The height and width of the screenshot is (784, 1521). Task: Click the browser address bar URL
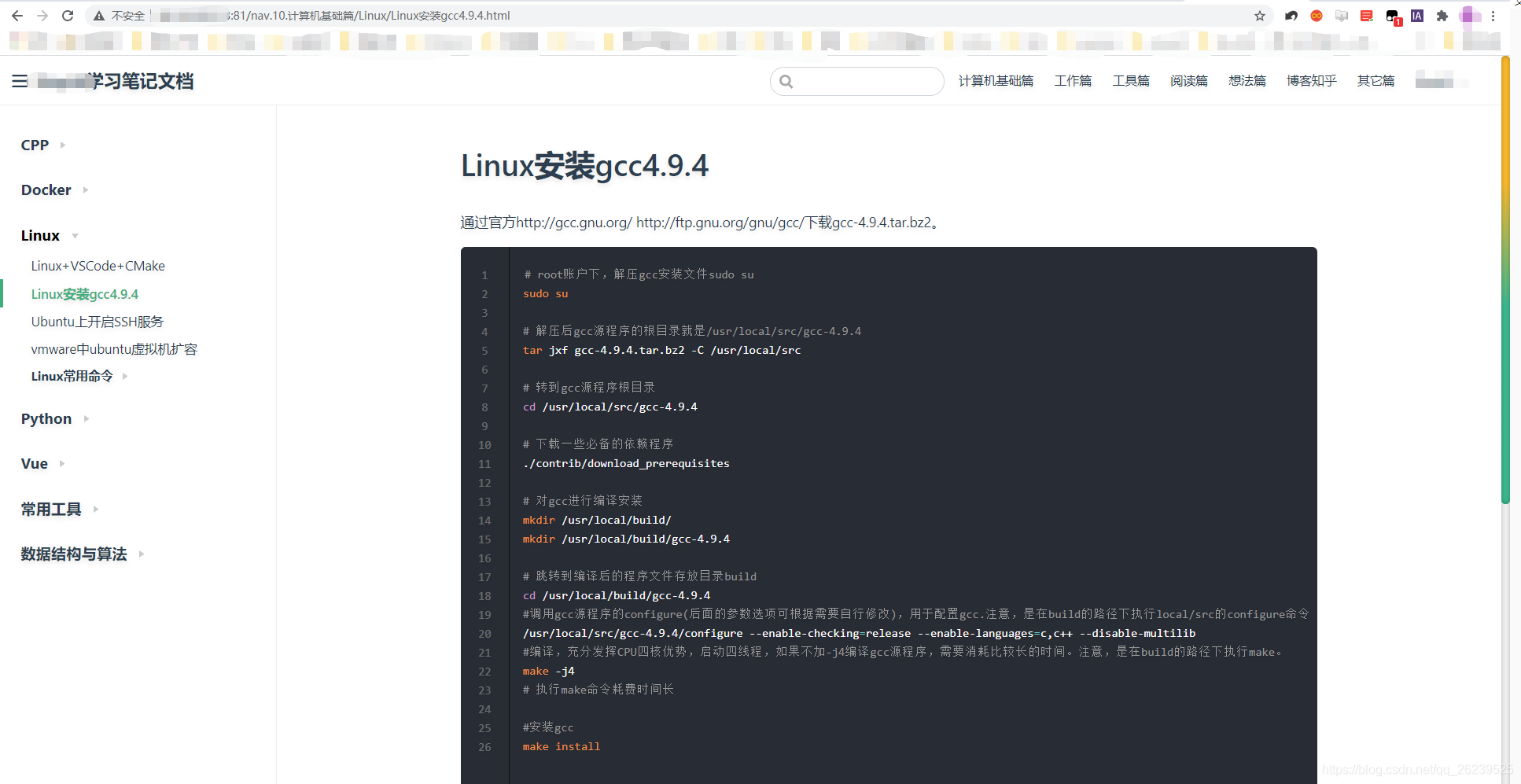click(x=370, y=16)
